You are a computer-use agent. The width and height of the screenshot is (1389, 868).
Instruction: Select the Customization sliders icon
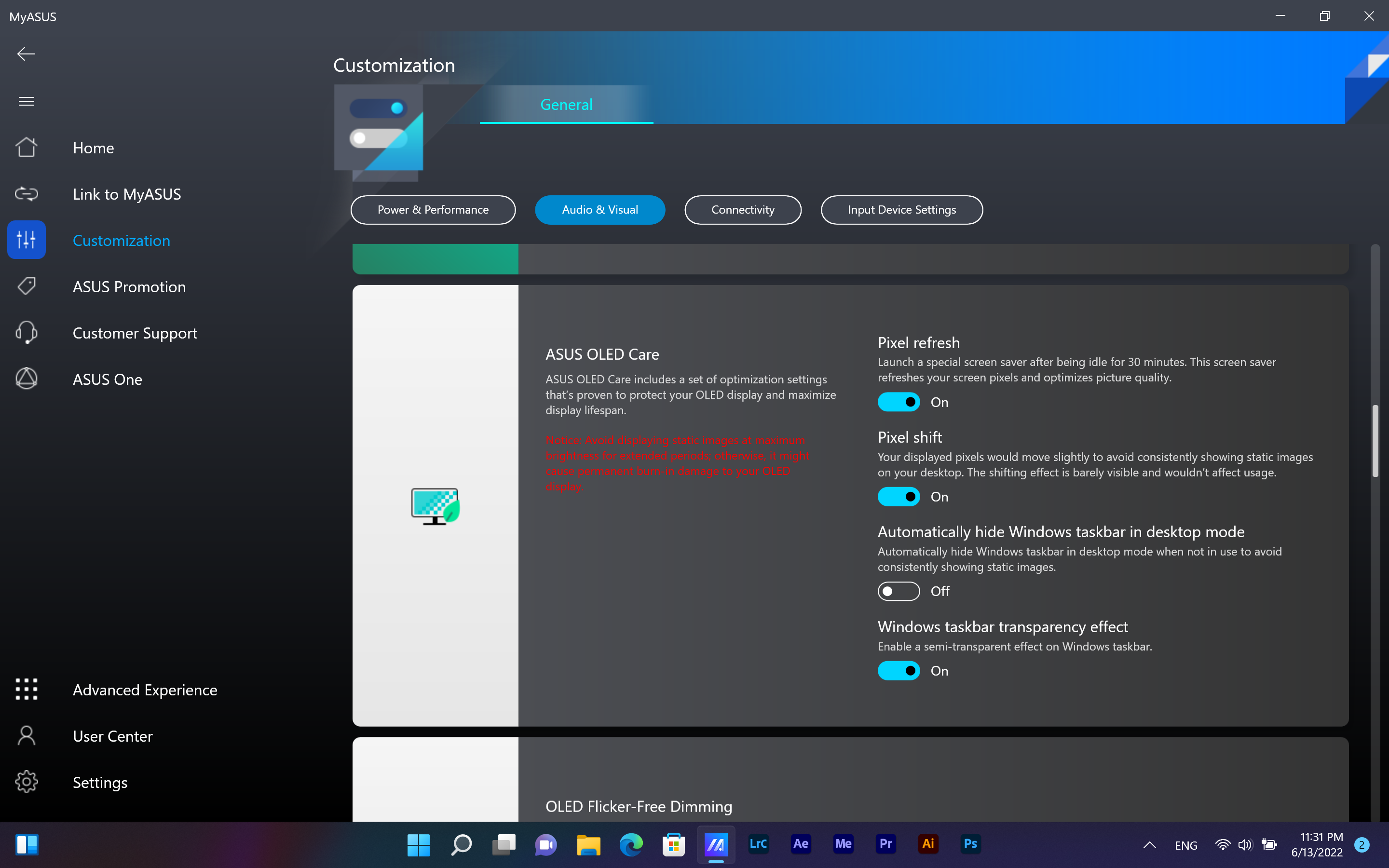click(x=27, y=240)
